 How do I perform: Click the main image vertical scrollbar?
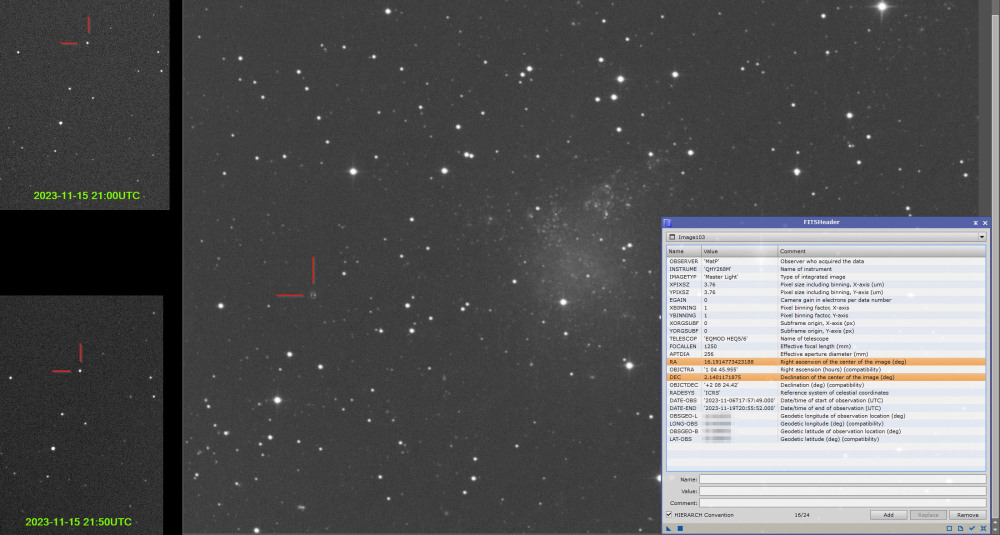pyautogui.click(x=996, y=267)
